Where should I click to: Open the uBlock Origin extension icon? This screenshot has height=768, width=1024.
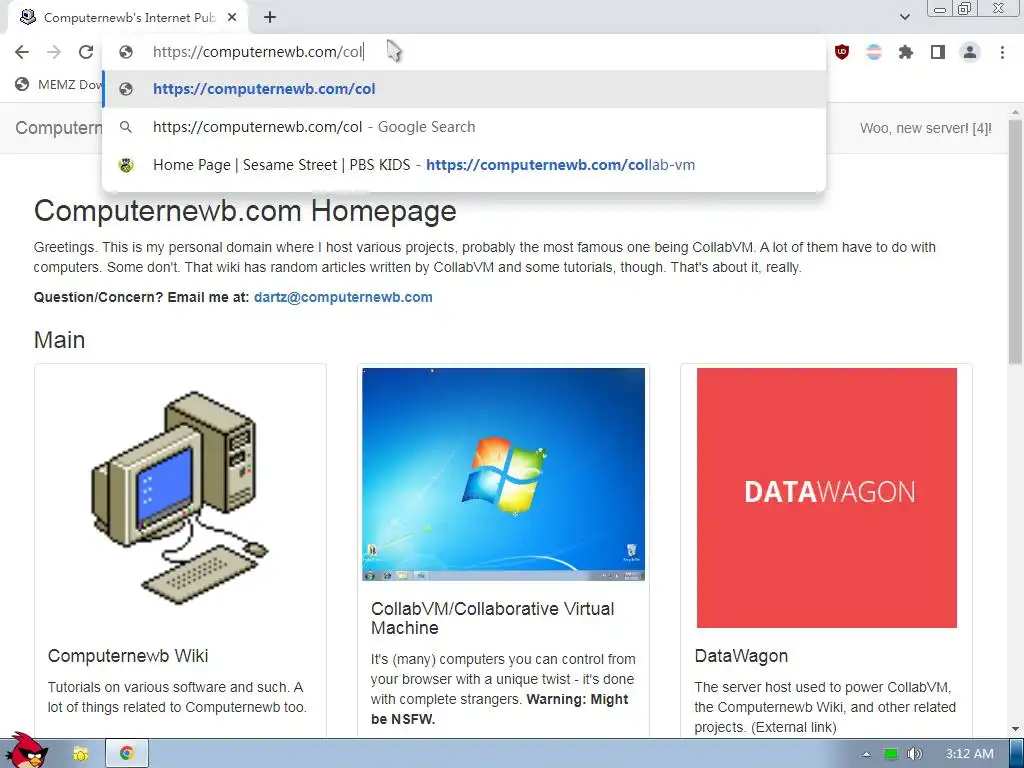point(842,52)
